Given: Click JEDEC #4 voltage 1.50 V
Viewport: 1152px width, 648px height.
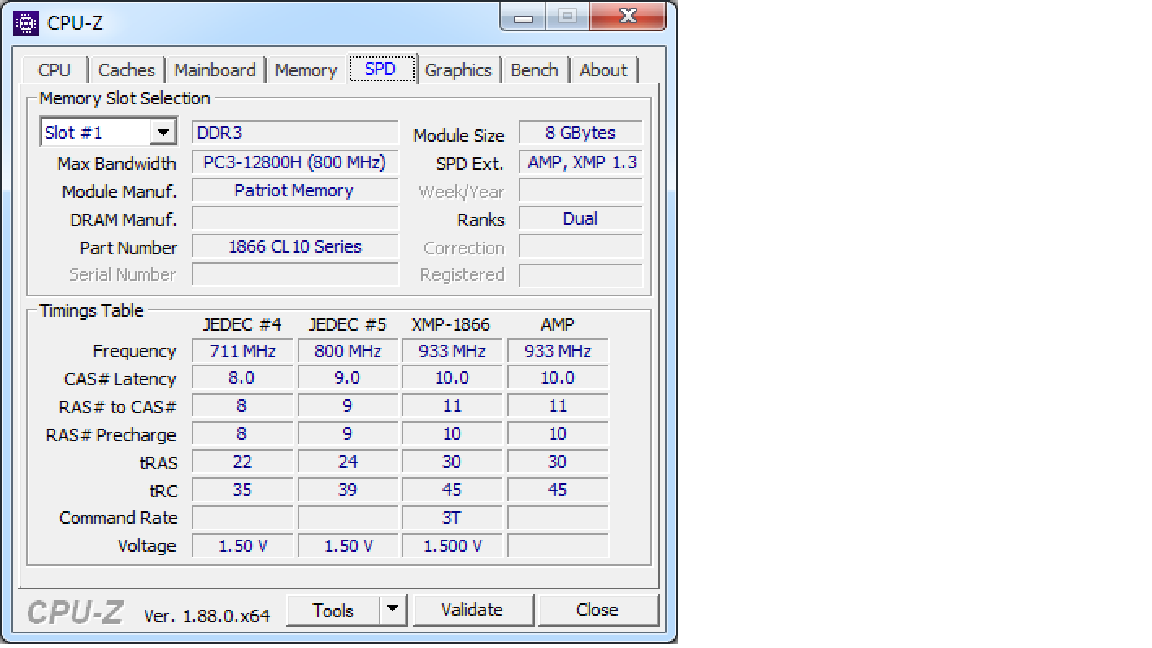Looking at the screenshot, I should point(242,546).
